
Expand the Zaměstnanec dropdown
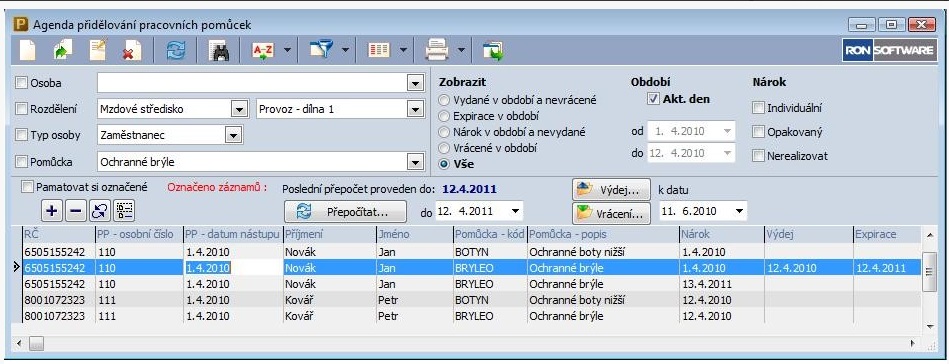tap(233, 136)
